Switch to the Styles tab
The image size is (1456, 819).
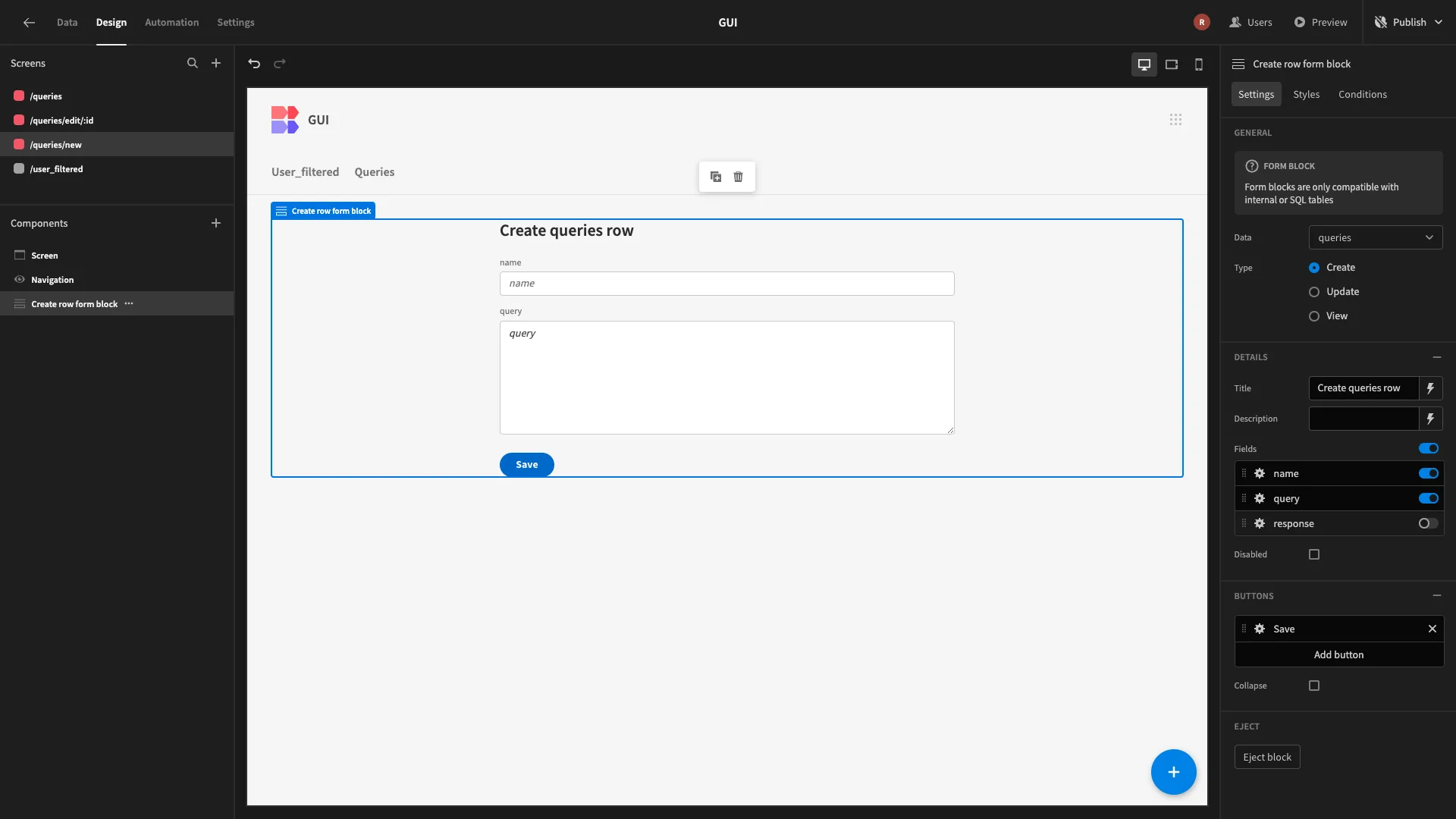[x=1306, y=95]
